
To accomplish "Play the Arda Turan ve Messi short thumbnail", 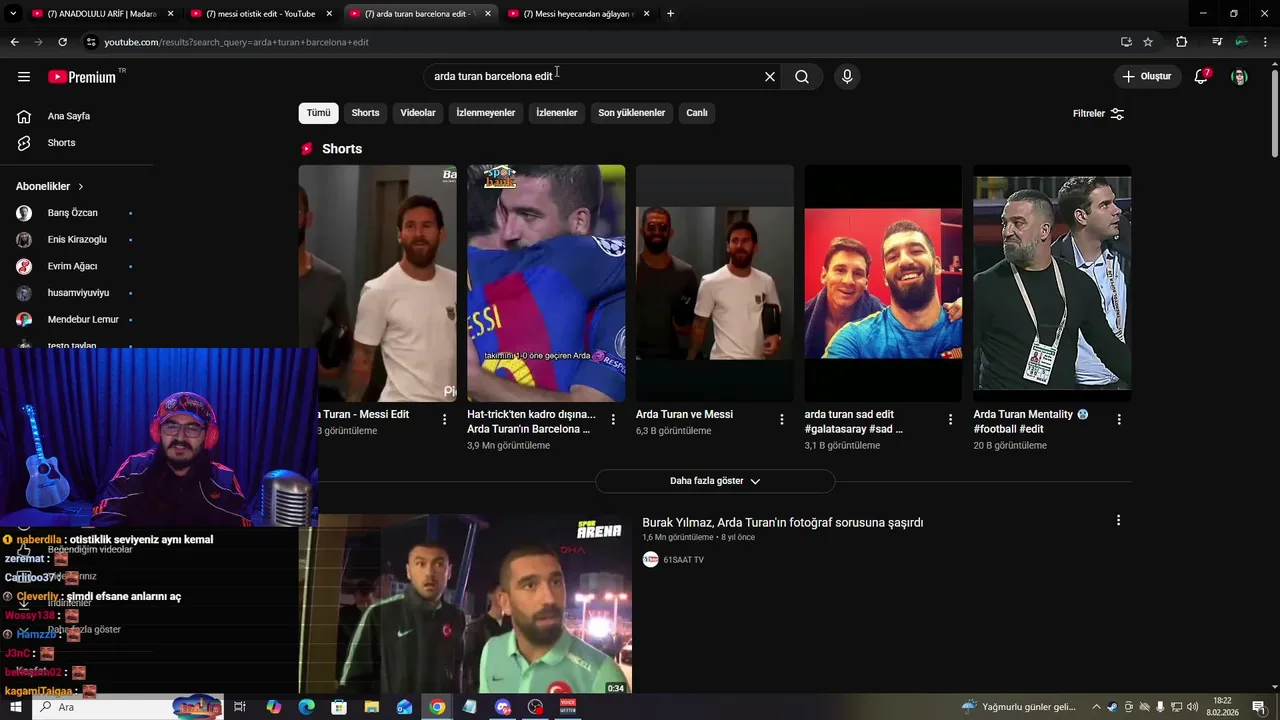I will click(x=715, y=283).
